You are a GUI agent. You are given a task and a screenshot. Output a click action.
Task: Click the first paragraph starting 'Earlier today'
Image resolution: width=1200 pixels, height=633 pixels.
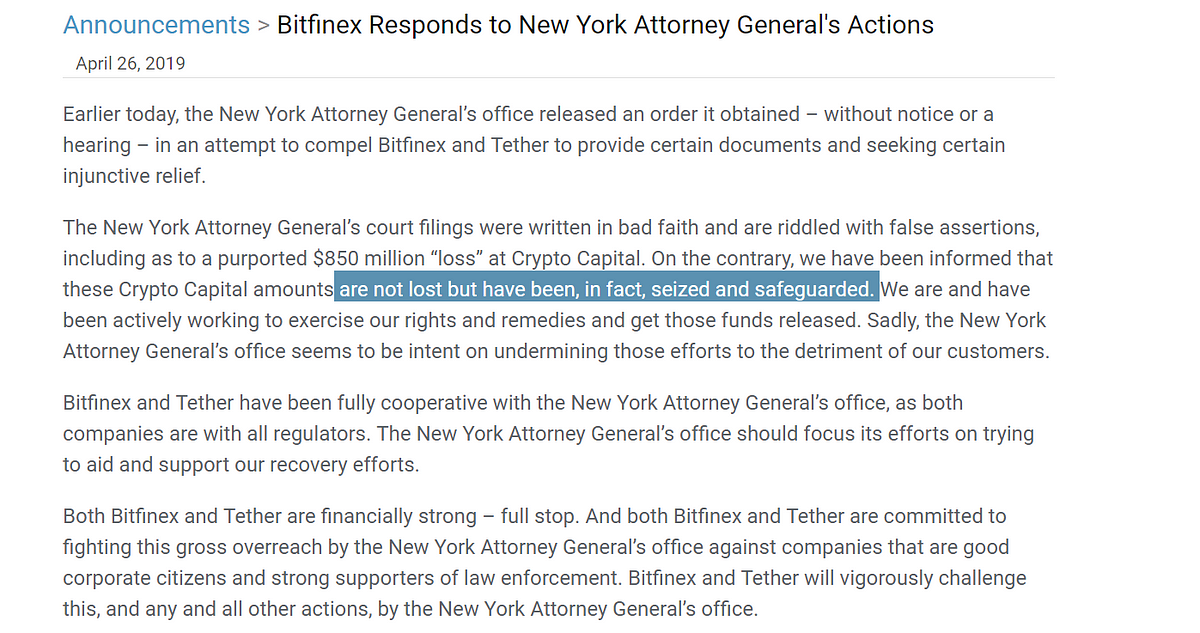point(534,145)
